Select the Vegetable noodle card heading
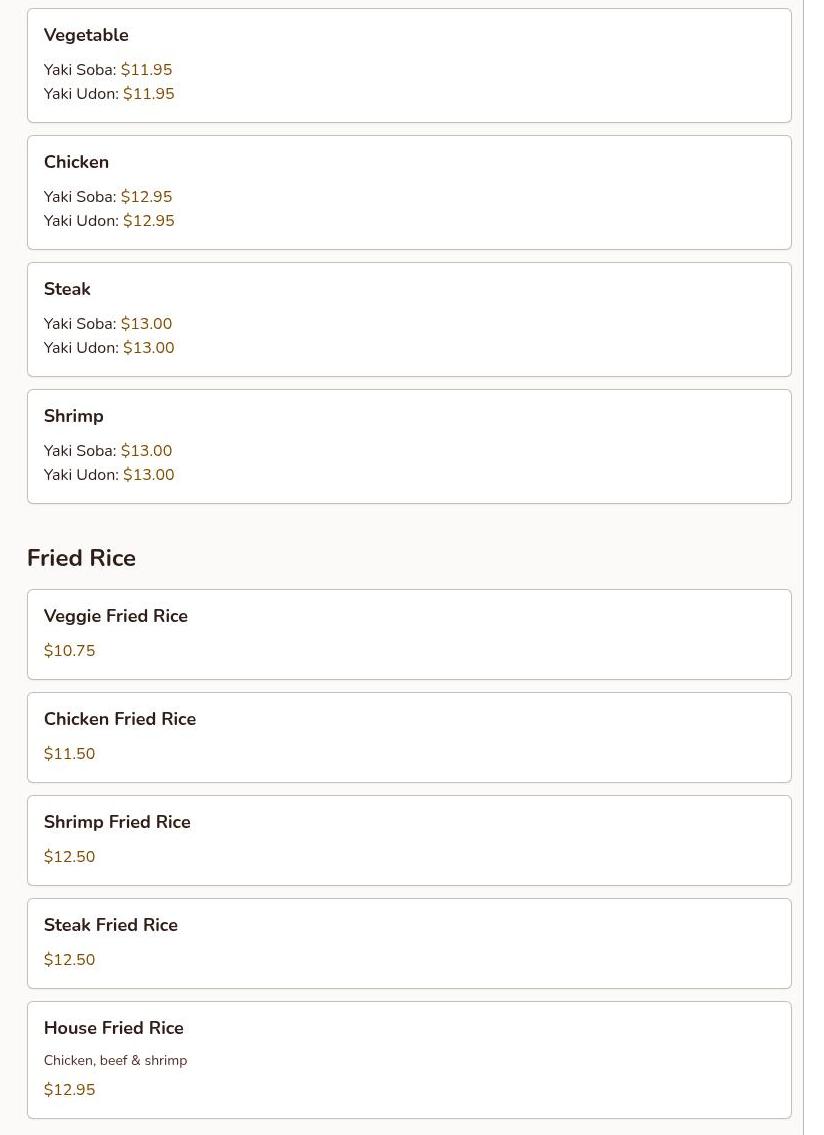The width and height of the screenshot is (824, 1135). (x=86, y=35)
